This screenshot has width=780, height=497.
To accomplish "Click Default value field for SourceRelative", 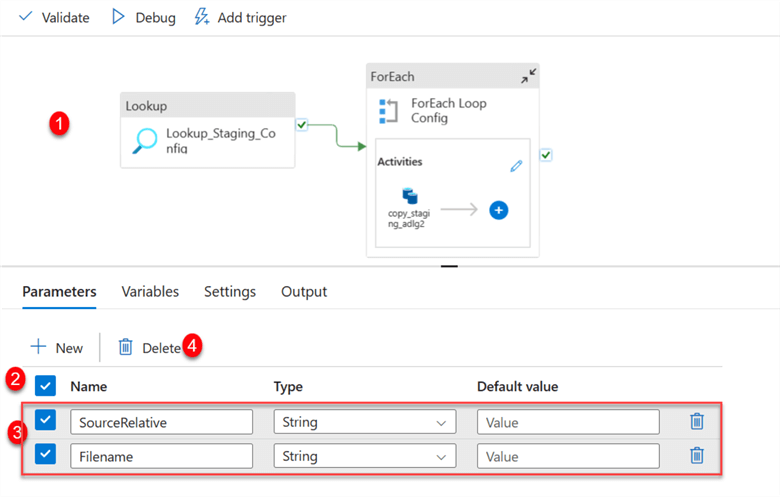I will pyautogui.click(x=568, y=422).
